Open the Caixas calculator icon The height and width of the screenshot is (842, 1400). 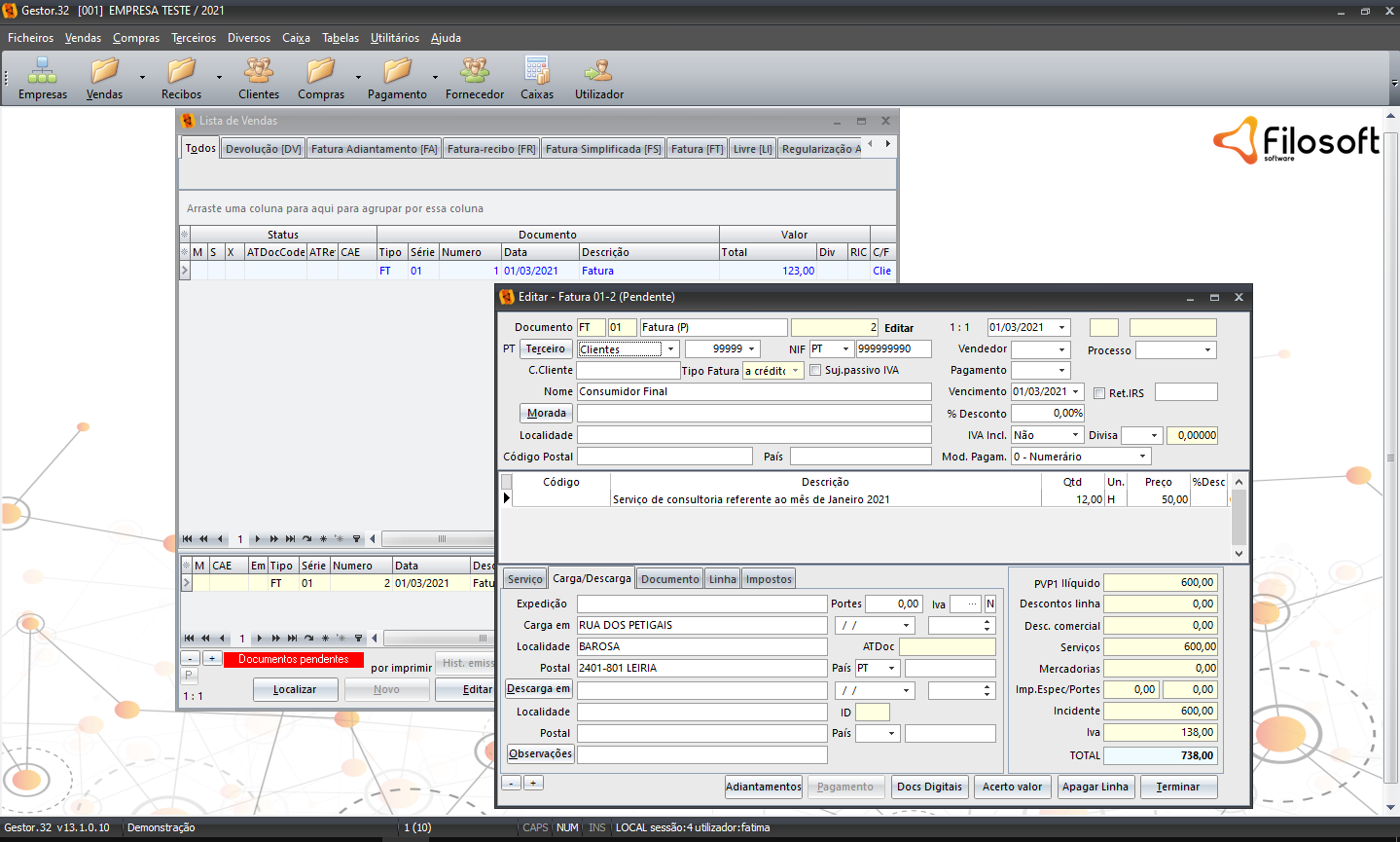tap(536, 71)
